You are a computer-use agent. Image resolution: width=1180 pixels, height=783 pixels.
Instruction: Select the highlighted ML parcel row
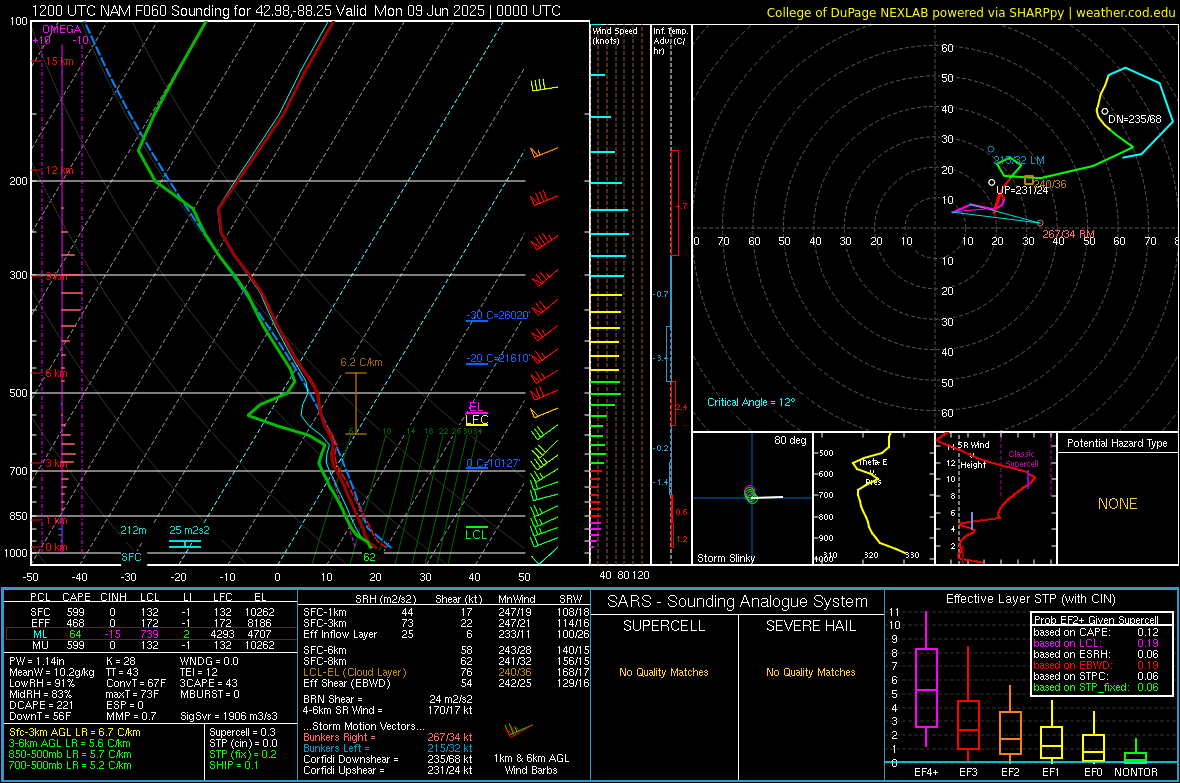coord(150,634)
